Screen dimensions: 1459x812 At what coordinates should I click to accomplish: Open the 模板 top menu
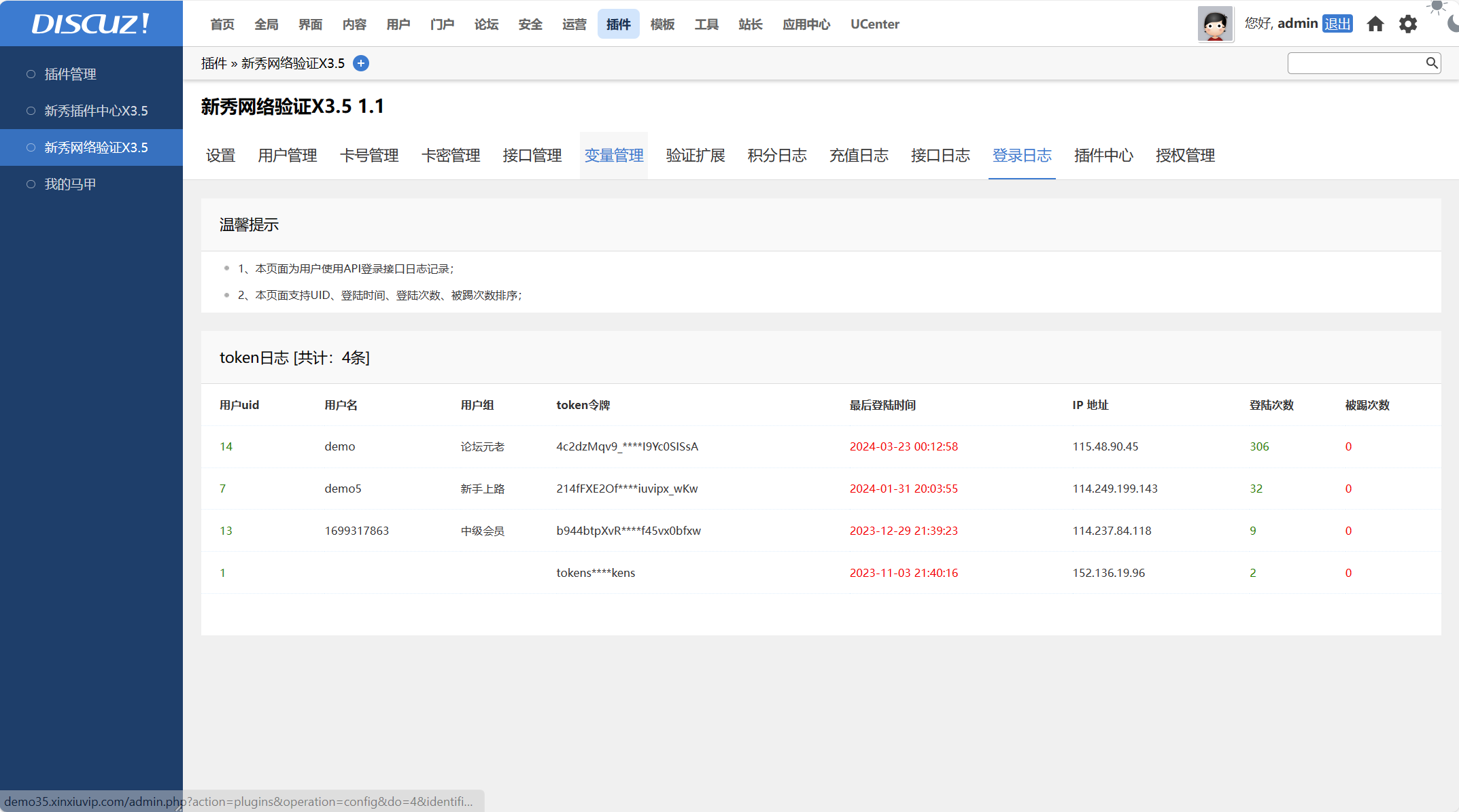pyautogui.click(x=662, y=24)
